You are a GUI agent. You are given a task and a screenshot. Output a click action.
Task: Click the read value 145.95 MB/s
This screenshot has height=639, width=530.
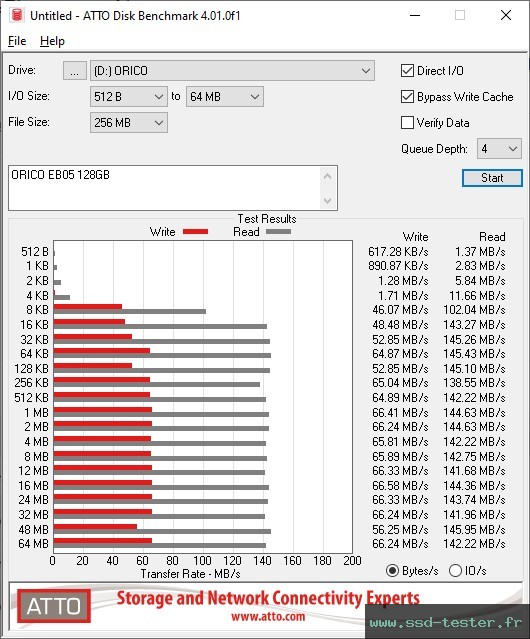coord(474,529)
